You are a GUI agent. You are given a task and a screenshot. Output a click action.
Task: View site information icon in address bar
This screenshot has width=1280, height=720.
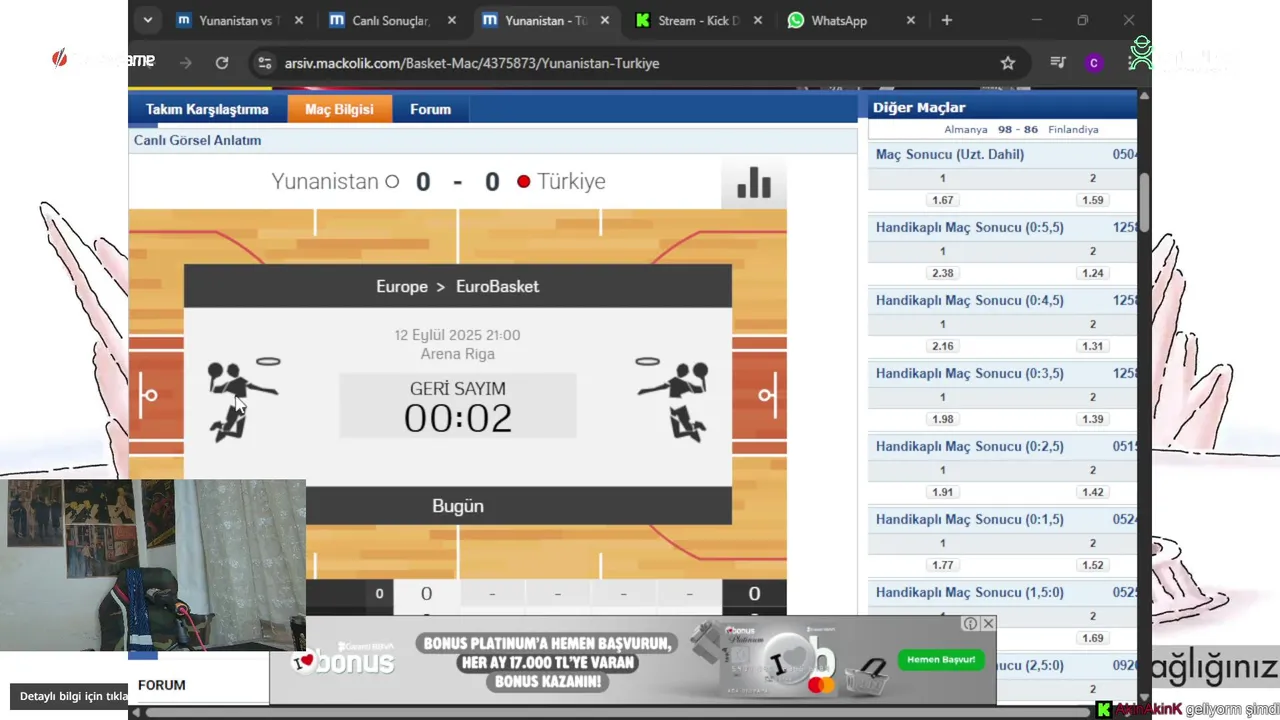[264, 63]
